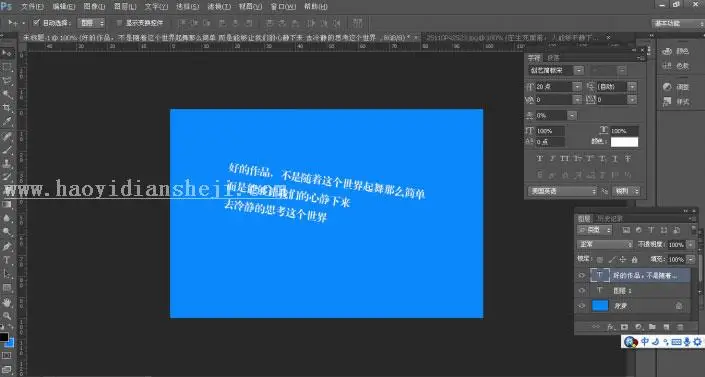The image size is (705, 377).
Task: Add a layer mask from Layers panel
Action: point(624,327)
